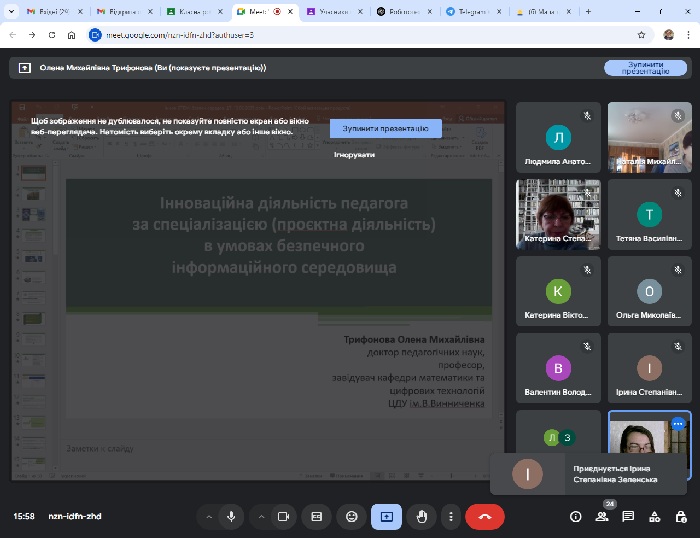Open meeting details info icon
This screenshot has height=538, width=700.
click(575, 516)
